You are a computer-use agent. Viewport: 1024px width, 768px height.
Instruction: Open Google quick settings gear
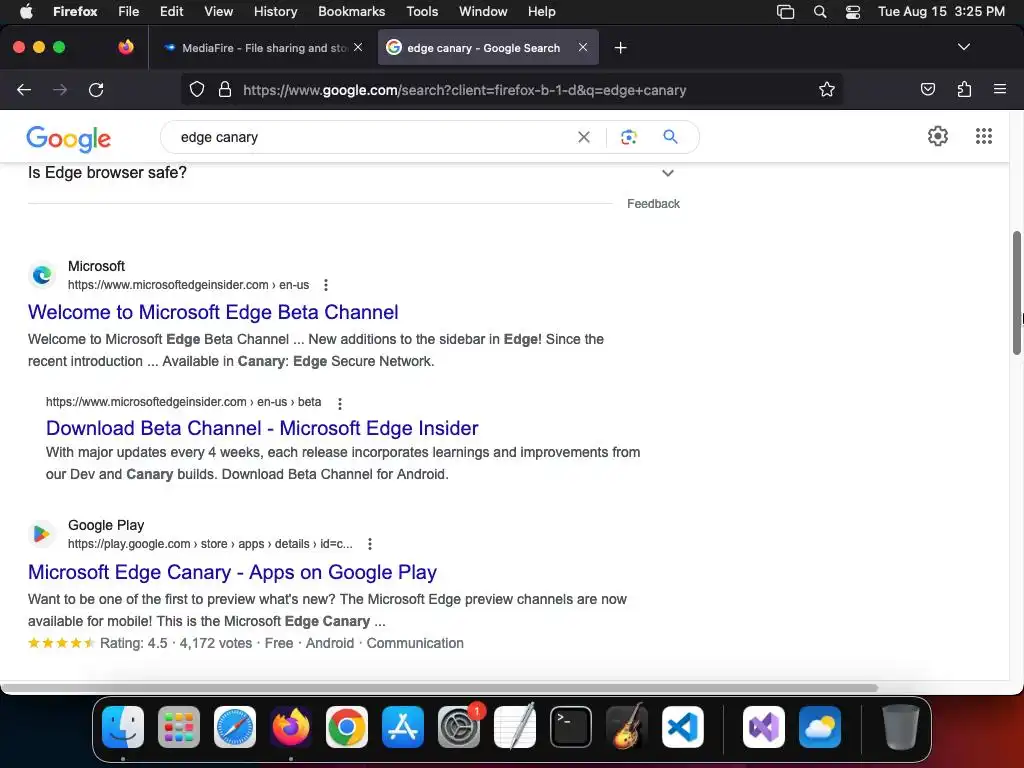click(938, 136)
